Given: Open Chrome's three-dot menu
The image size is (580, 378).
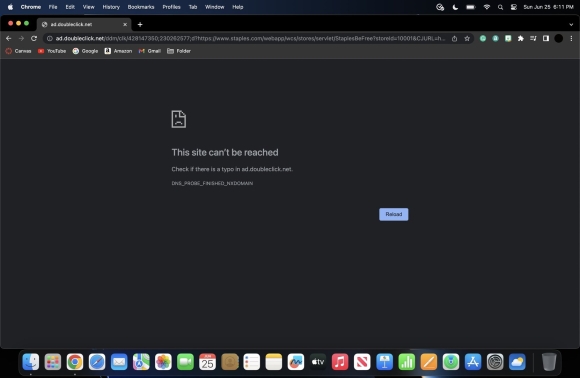Looking at the screenshot, I should click(x=571, y=38).
